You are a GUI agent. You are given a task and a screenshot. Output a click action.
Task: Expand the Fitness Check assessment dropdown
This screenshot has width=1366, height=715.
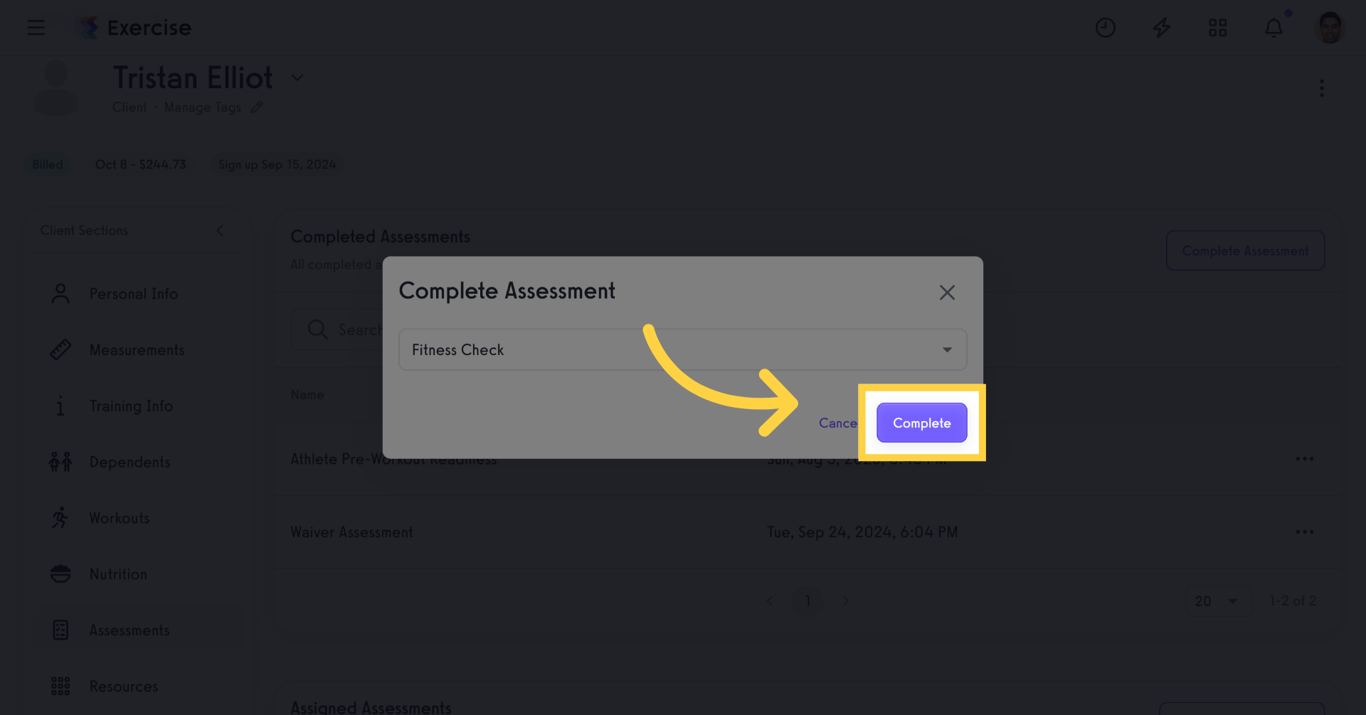946,350
